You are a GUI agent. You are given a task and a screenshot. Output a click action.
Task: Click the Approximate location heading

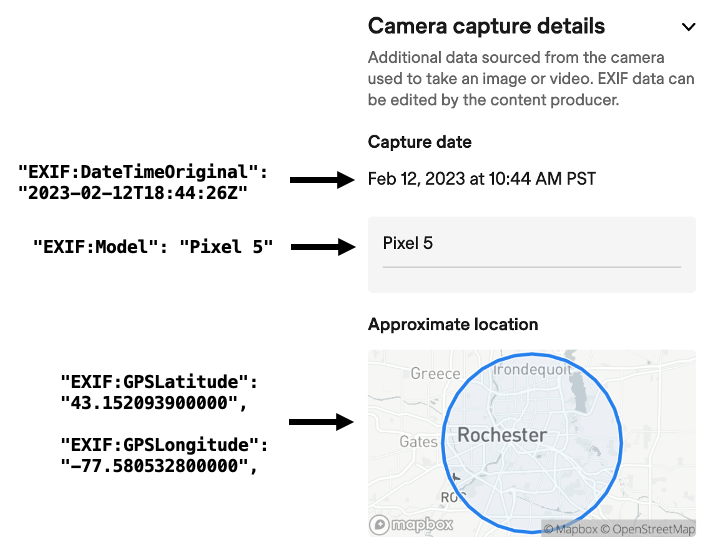453,325
